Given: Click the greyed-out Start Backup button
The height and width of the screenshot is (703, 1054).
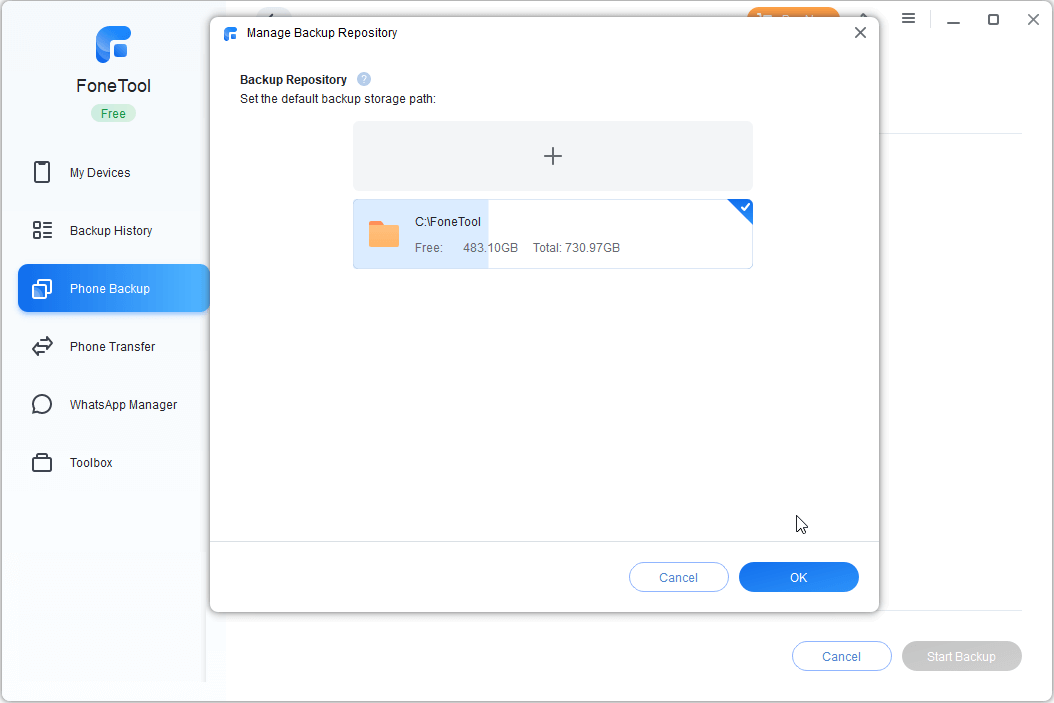Looking at the screenshot, I should [961, 656].
